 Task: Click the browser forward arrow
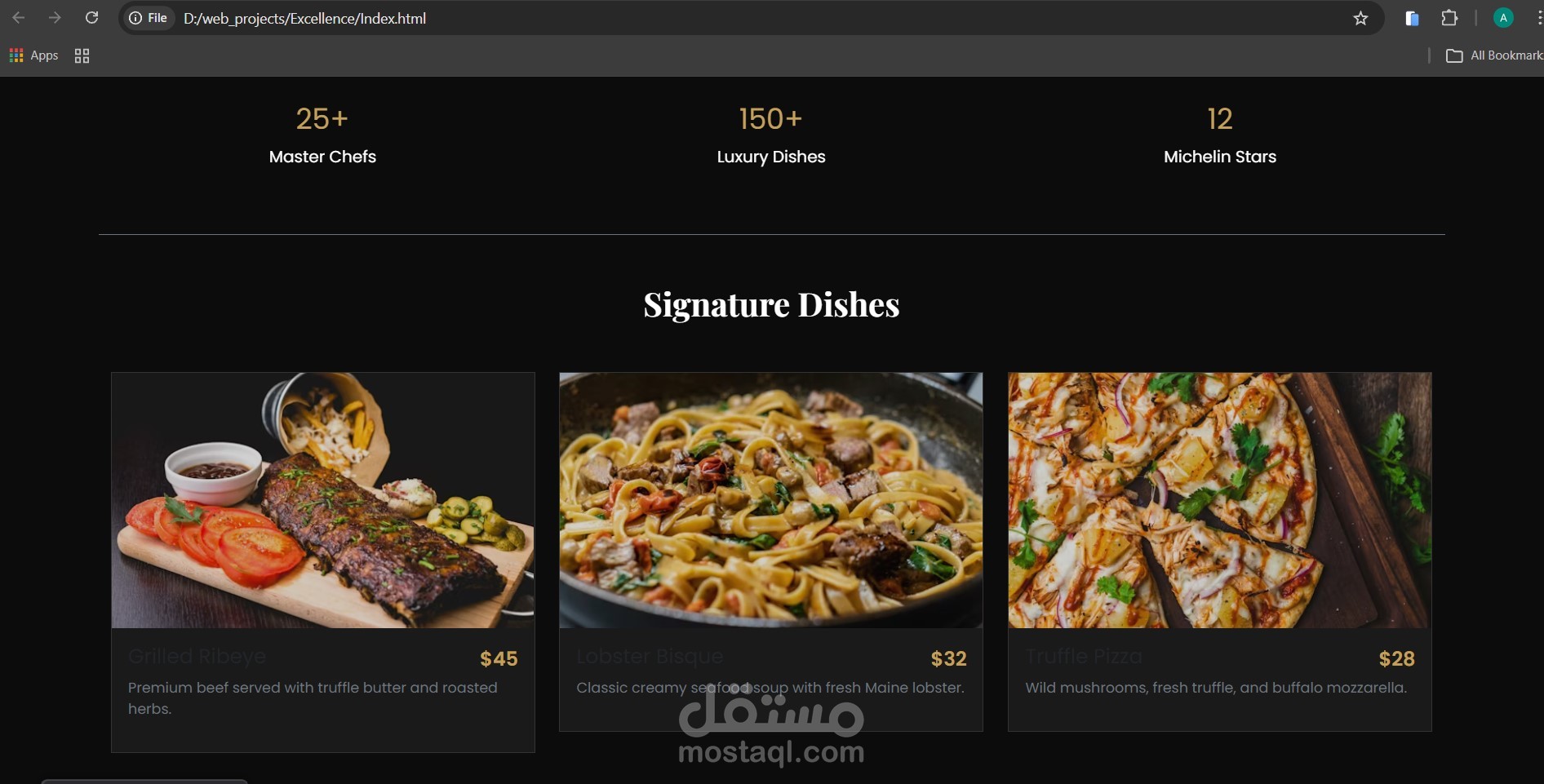(55, 18)
